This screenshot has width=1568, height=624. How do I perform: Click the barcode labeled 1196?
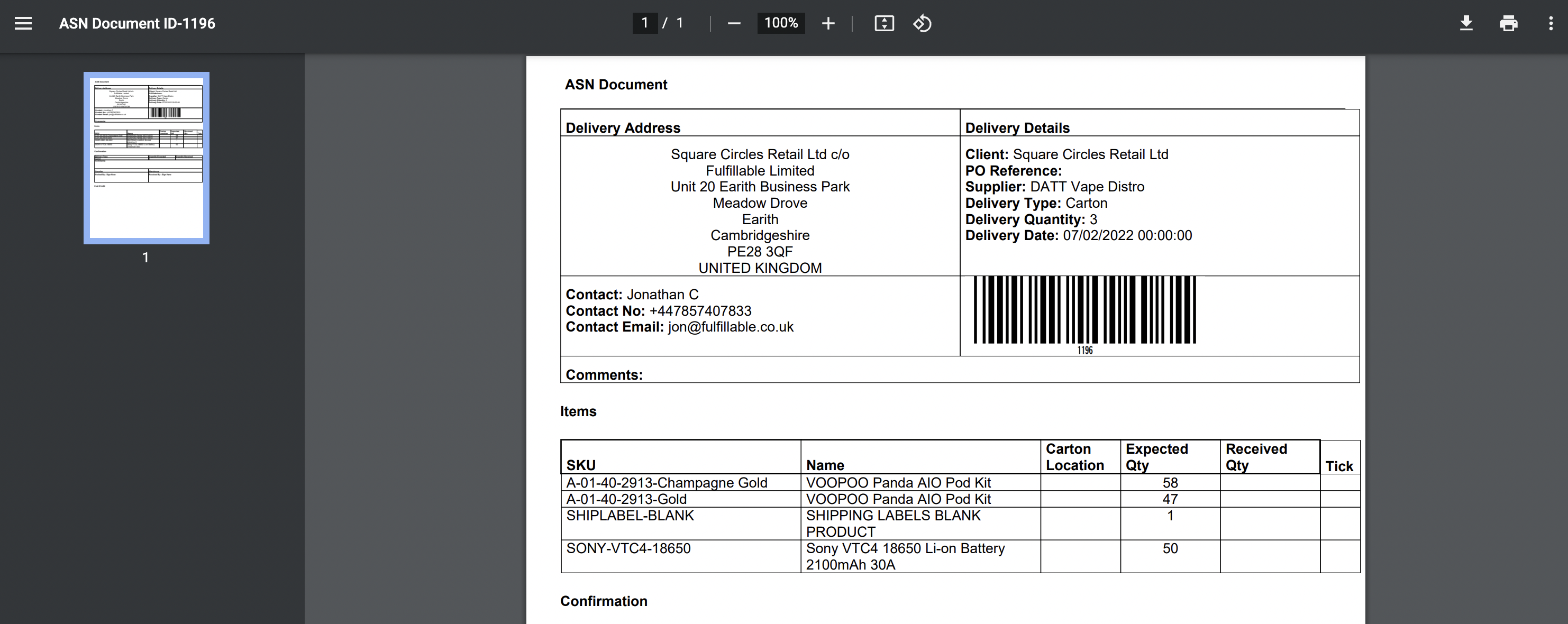(x=1084, y=315)
